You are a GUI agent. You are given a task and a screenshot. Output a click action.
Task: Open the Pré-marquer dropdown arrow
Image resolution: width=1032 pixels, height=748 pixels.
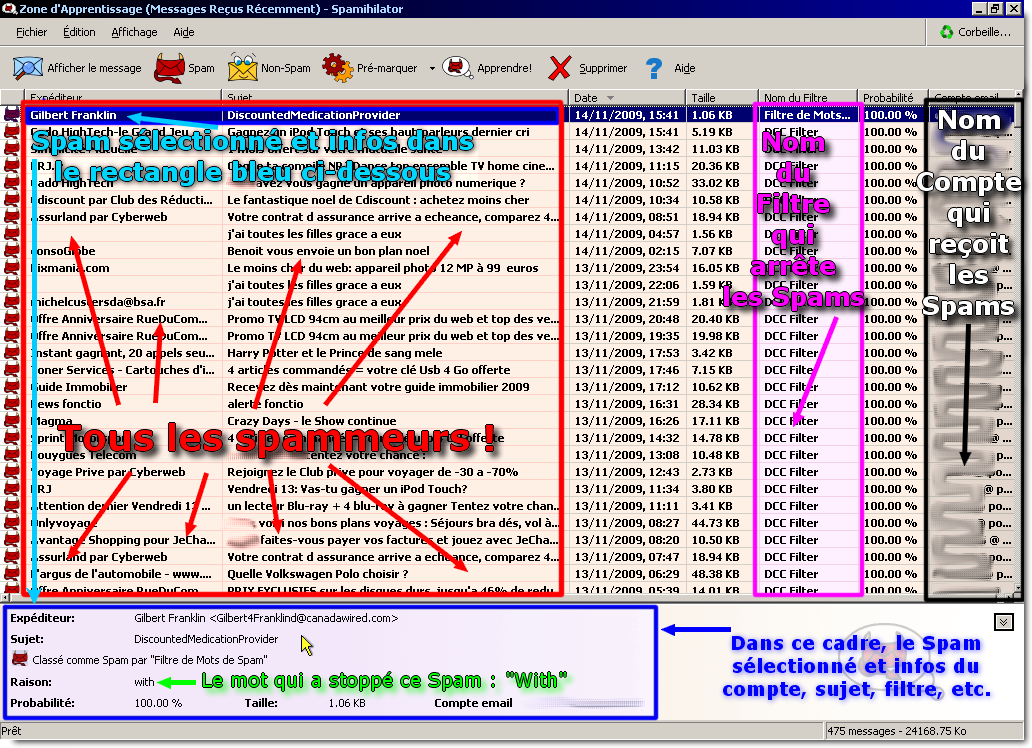click(x=432, y=68)
